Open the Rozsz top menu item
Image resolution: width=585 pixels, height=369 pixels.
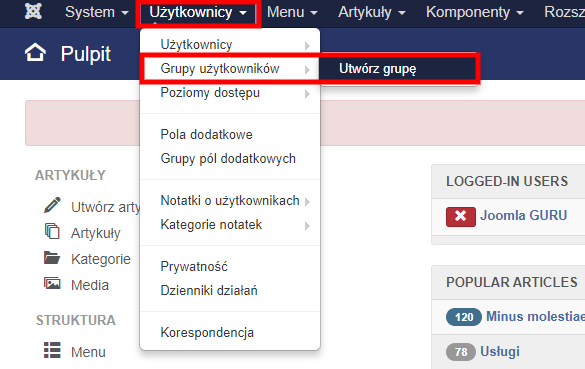pyautogui.click(x=564, y=12)
